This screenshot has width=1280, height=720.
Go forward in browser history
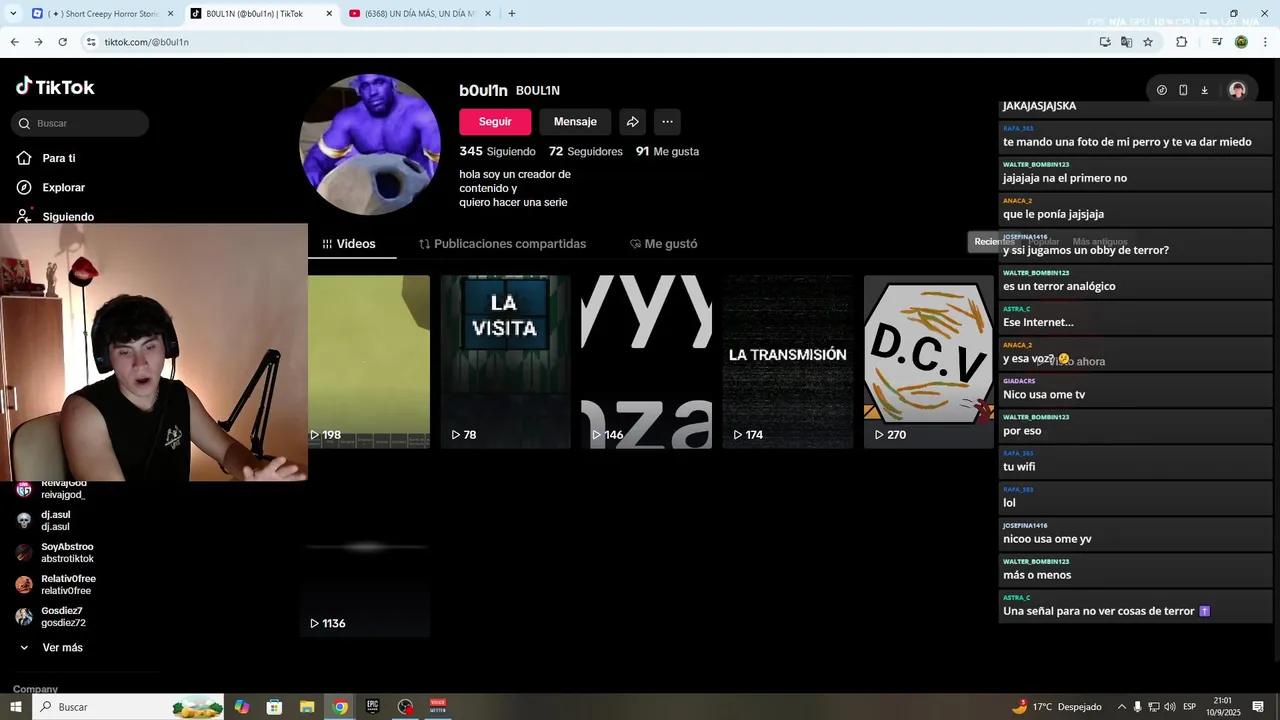click(x=38, y=42)
